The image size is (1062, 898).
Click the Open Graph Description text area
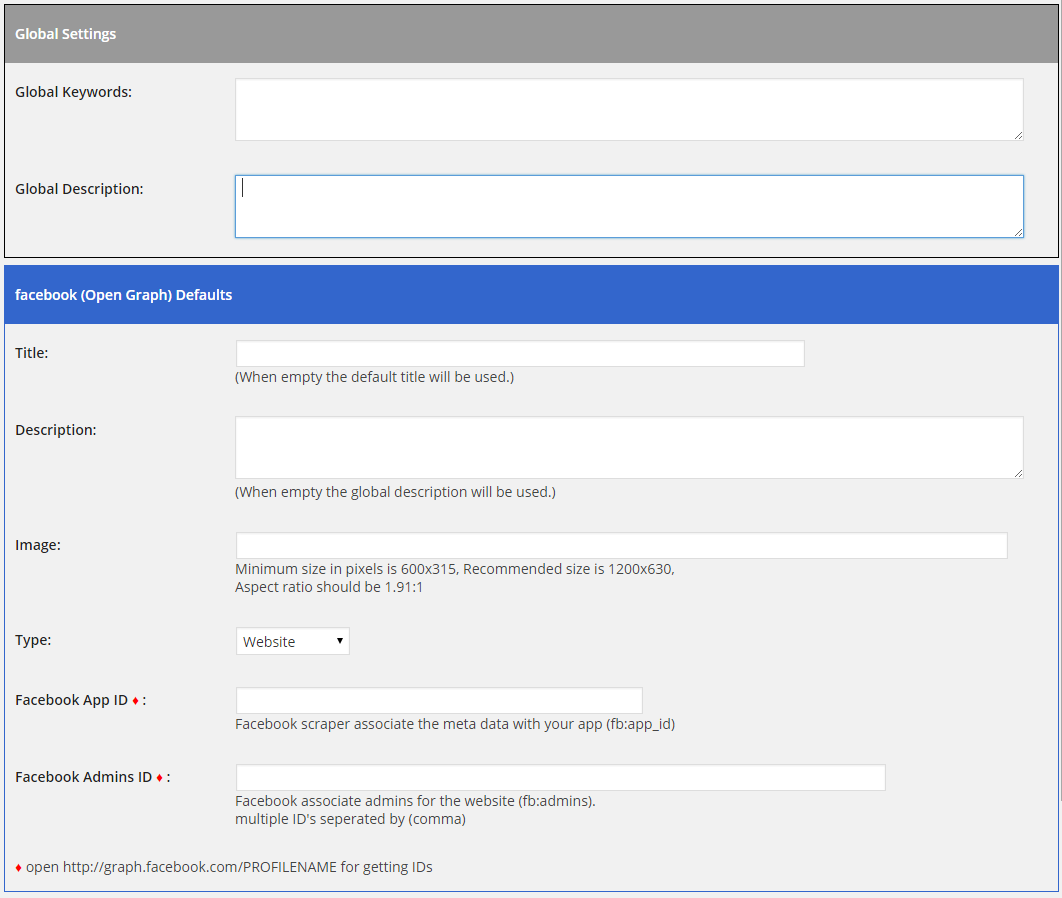coord(628,447)
